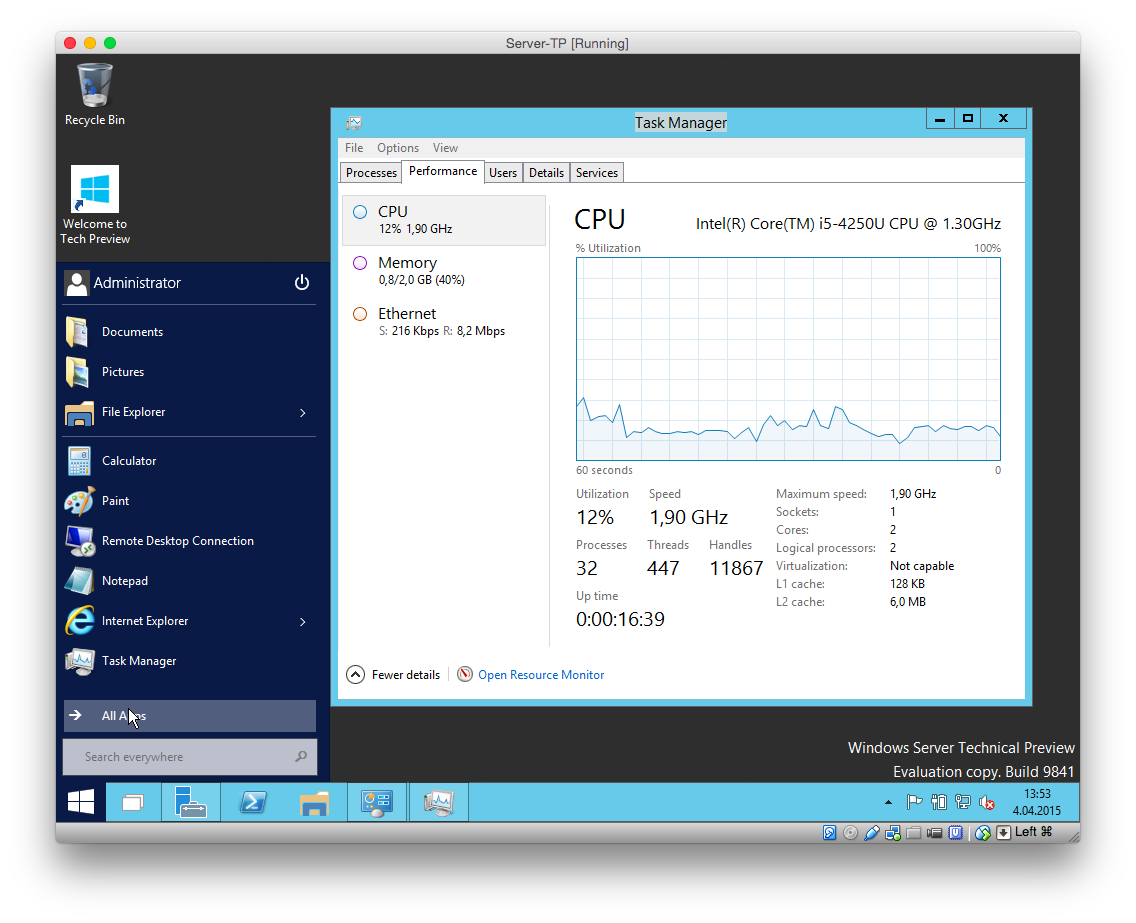
Task: Start Notepad from the Start menu
Action: (124, 581)
